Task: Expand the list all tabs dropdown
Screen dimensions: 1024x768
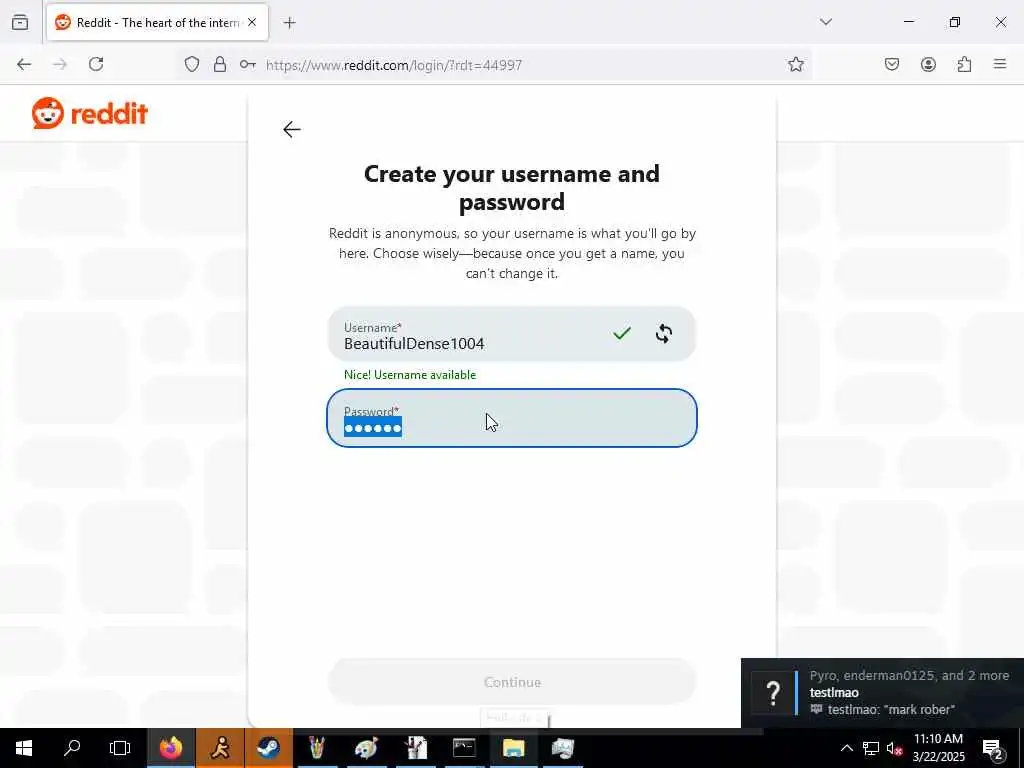Action: tap(826, 22)
